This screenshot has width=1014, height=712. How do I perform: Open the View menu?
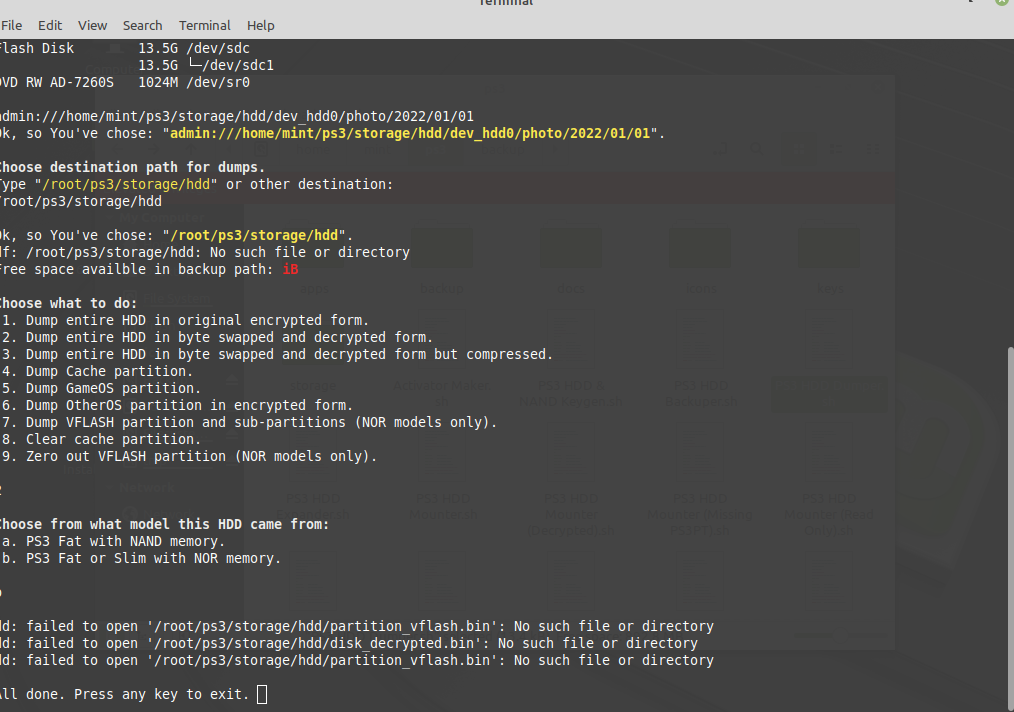click(x=92, y=25)
